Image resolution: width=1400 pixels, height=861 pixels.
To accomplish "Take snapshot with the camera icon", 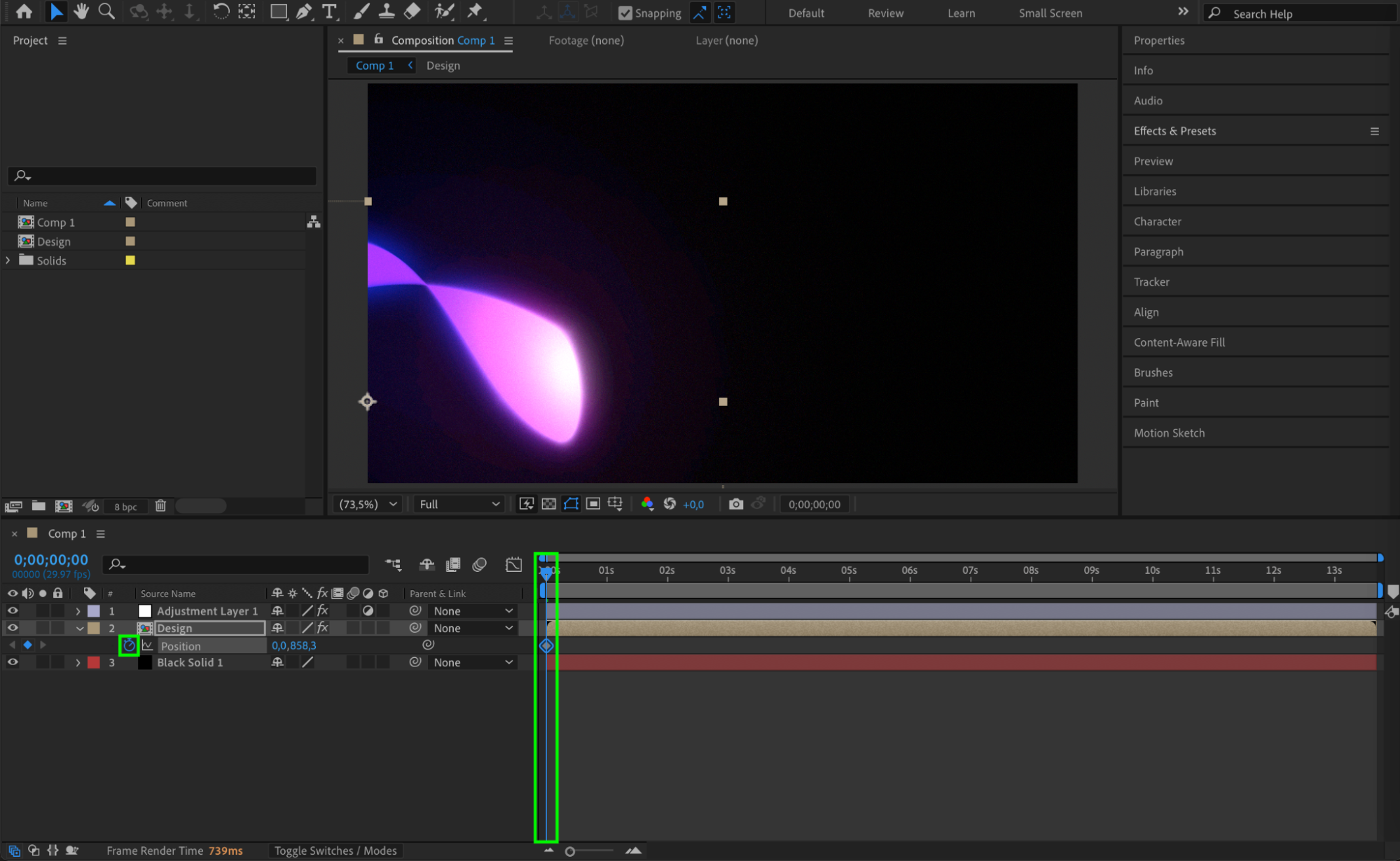I will click(735, 504).
